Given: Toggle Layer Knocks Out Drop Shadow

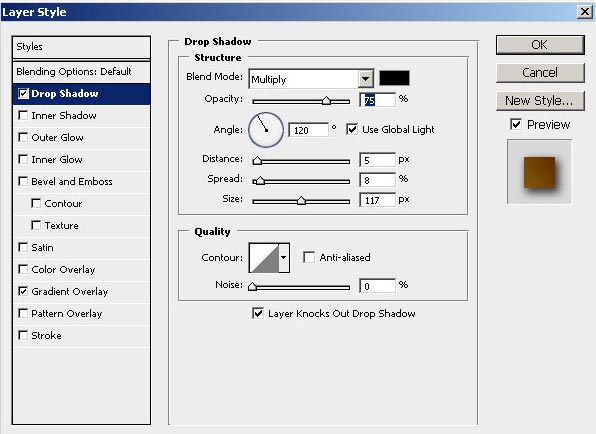Looking at the screenshot, I should click(258, 313).
